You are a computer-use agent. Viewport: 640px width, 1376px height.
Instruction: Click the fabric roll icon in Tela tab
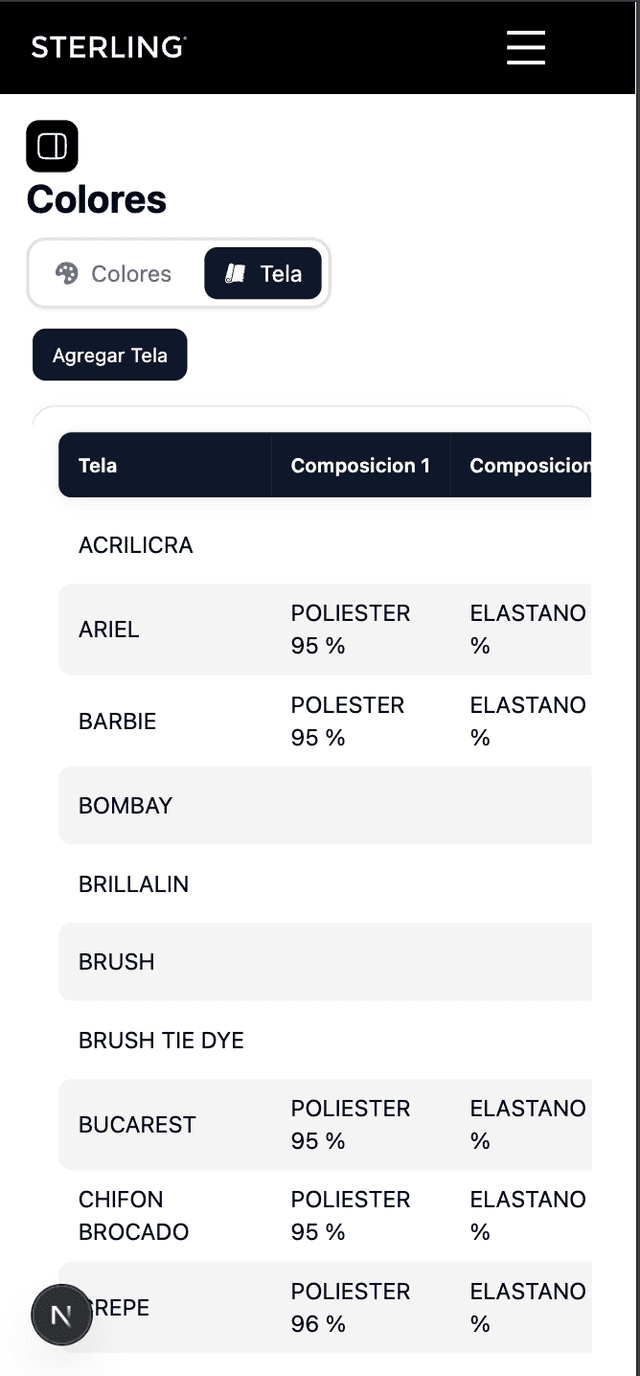point(236,274)
